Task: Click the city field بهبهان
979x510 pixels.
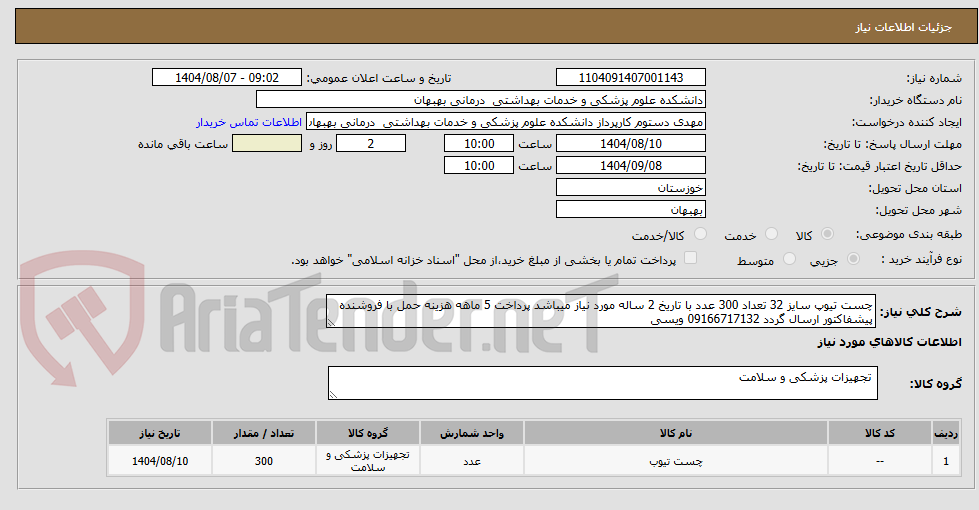Action: point(631,209)
